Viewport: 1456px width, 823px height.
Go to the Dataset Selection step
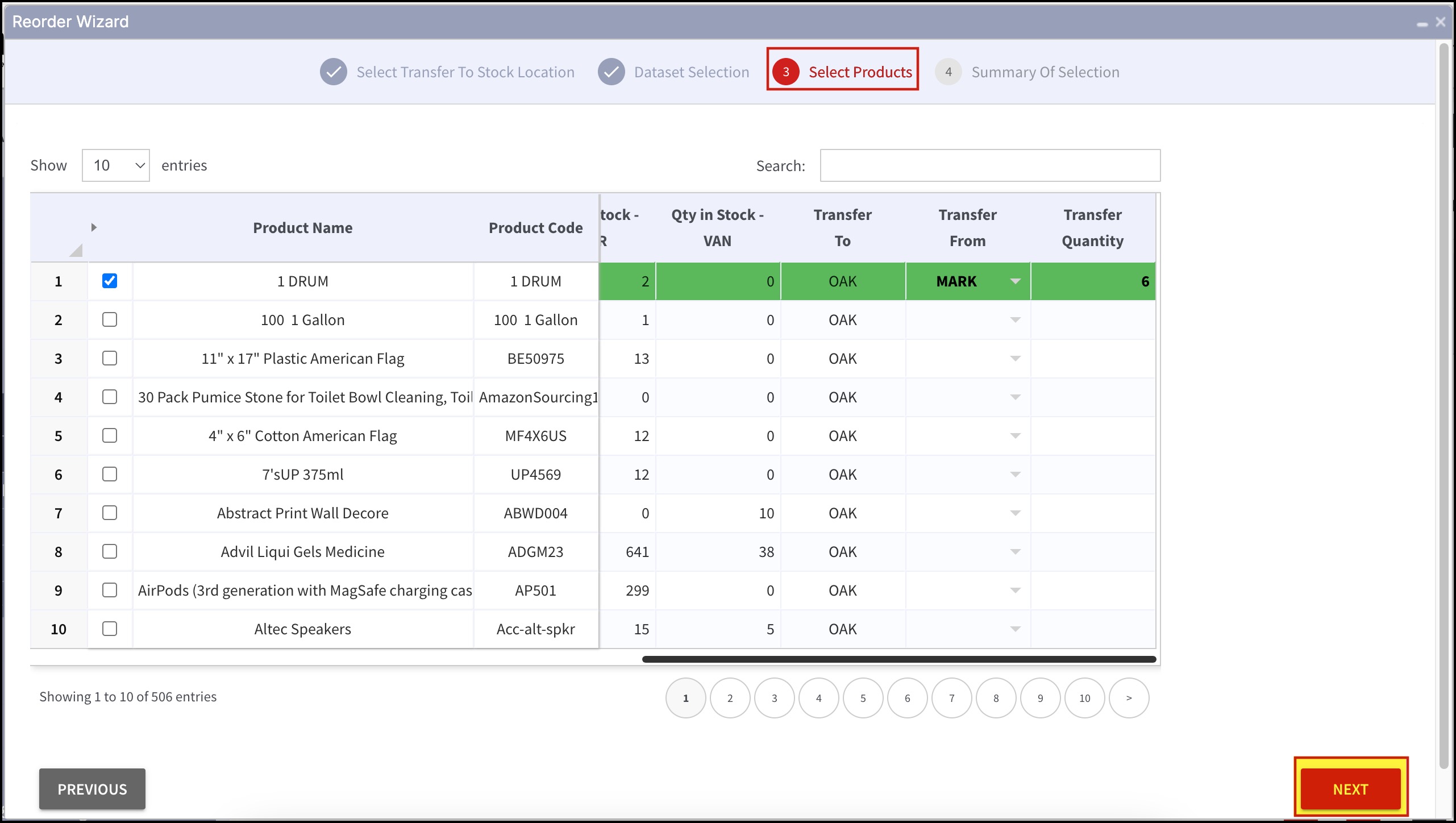tap(691, 72)
